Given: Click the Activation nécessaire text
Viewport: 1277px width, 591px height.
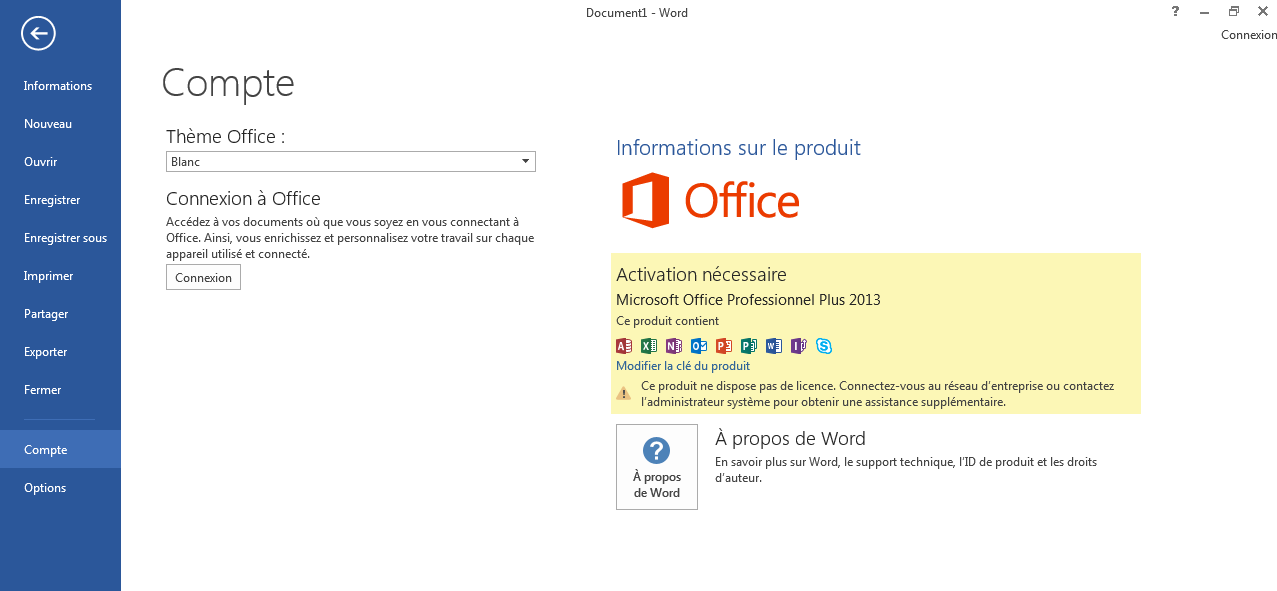Looking at the screenshot, I should 701,274.
